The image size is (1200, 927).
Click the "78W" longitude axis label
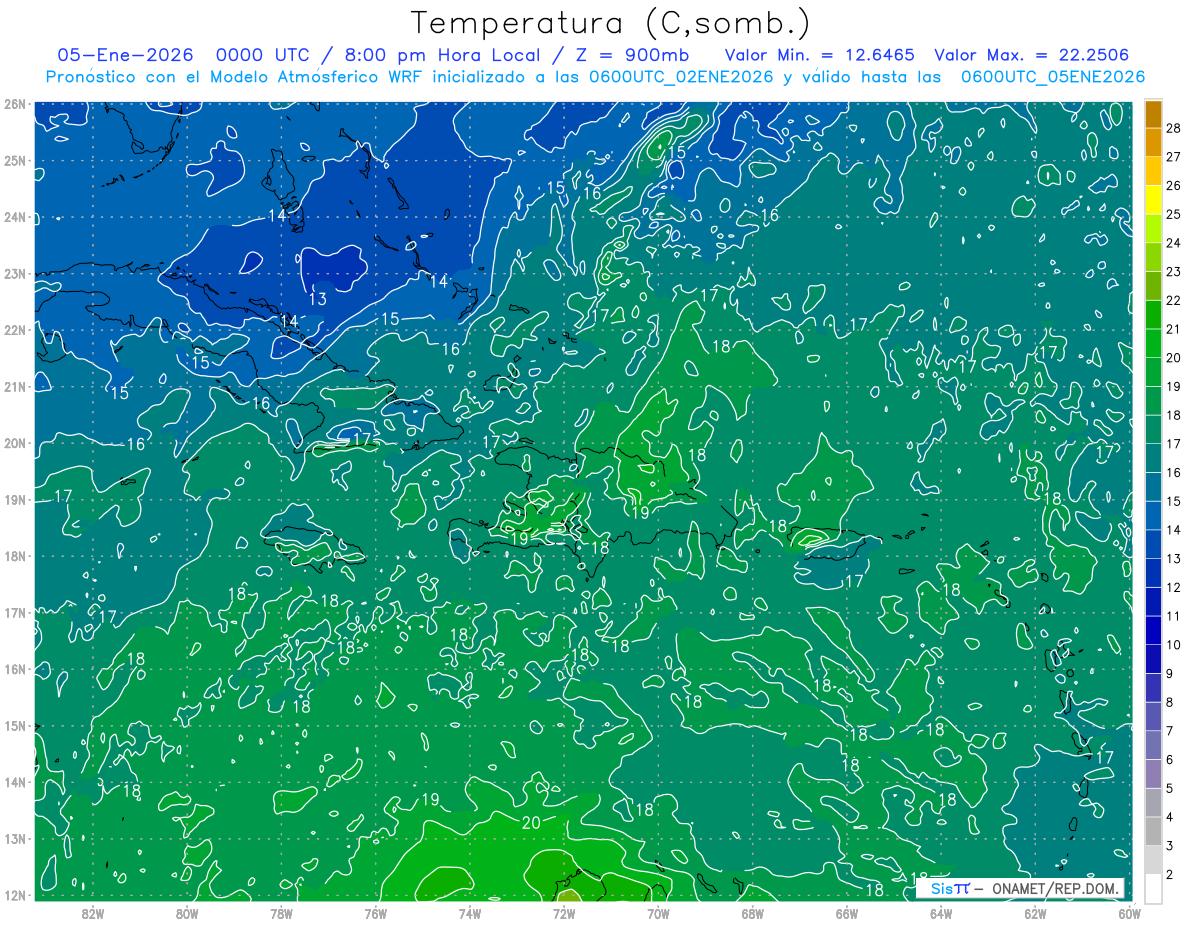pos(281,912)
